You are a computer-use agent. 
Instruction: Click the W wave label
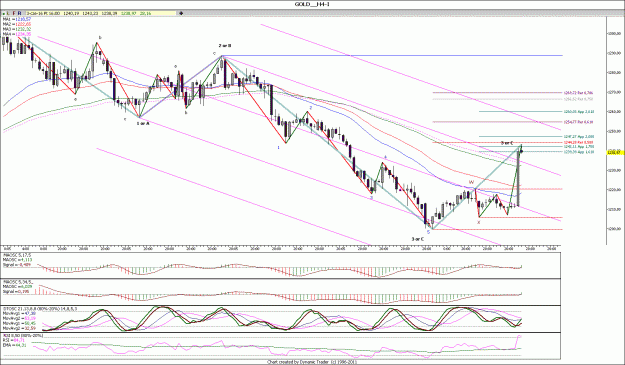471,182
